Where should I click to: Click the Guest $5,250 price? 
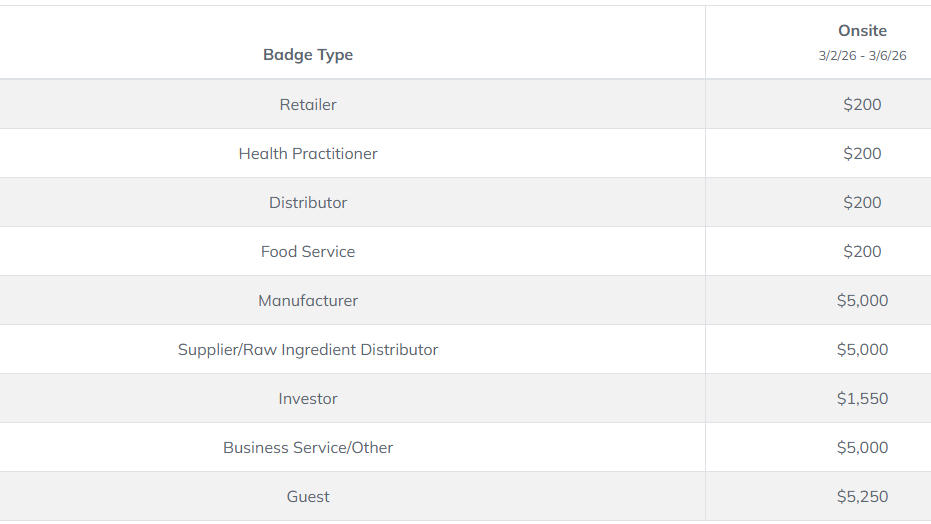click(862, 496)
